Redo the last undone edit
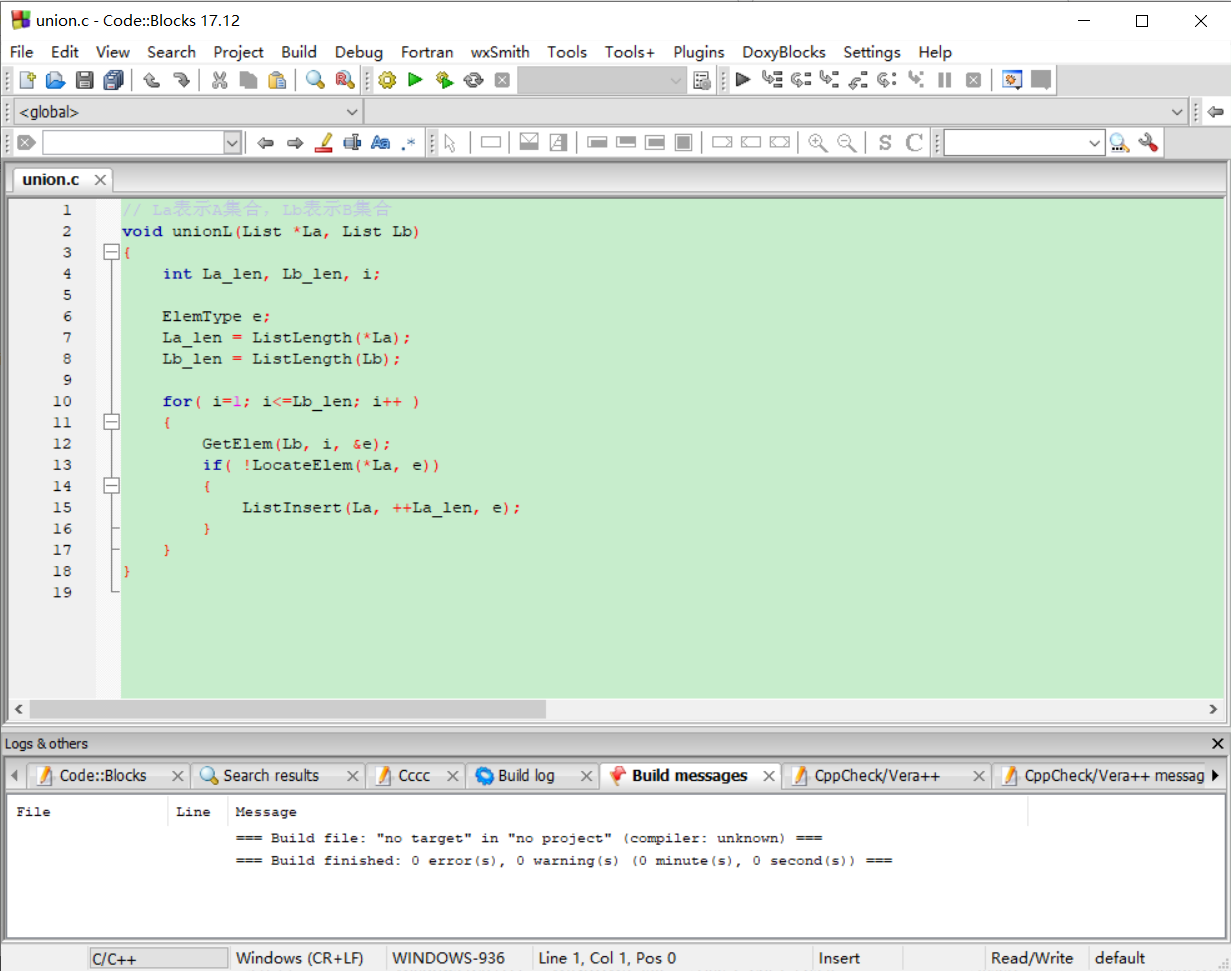1231x971 pixels. pos(181,80)
